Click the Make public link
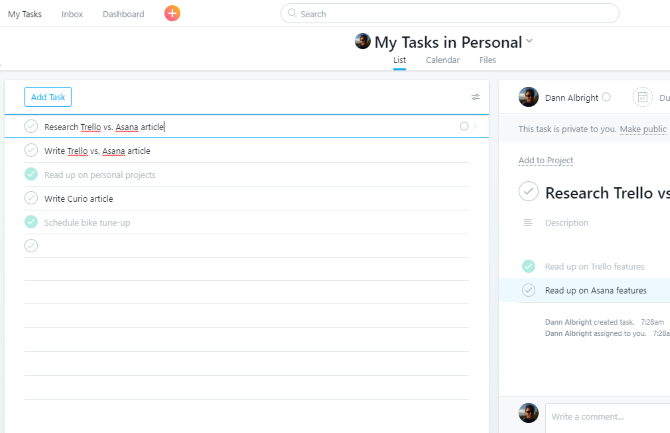 (643, 130)
